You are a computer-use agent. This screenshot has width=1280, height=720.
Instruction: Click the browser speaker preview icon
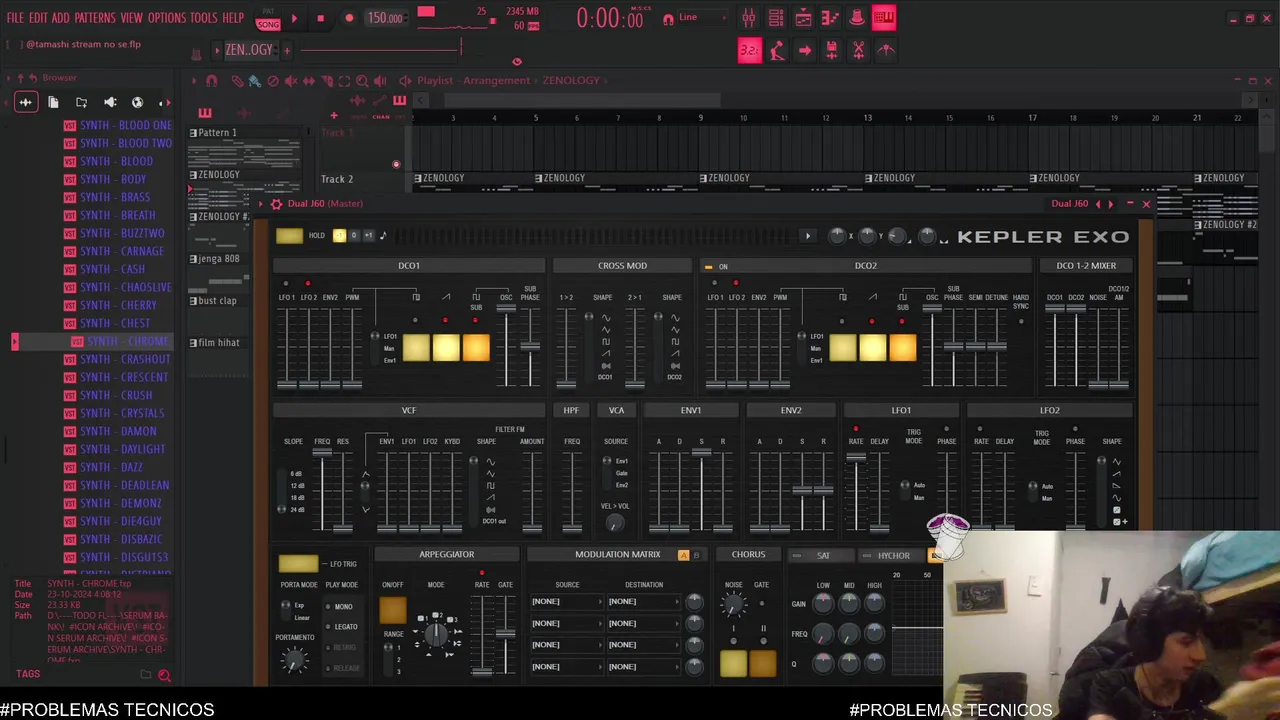(x=110, y=102)
